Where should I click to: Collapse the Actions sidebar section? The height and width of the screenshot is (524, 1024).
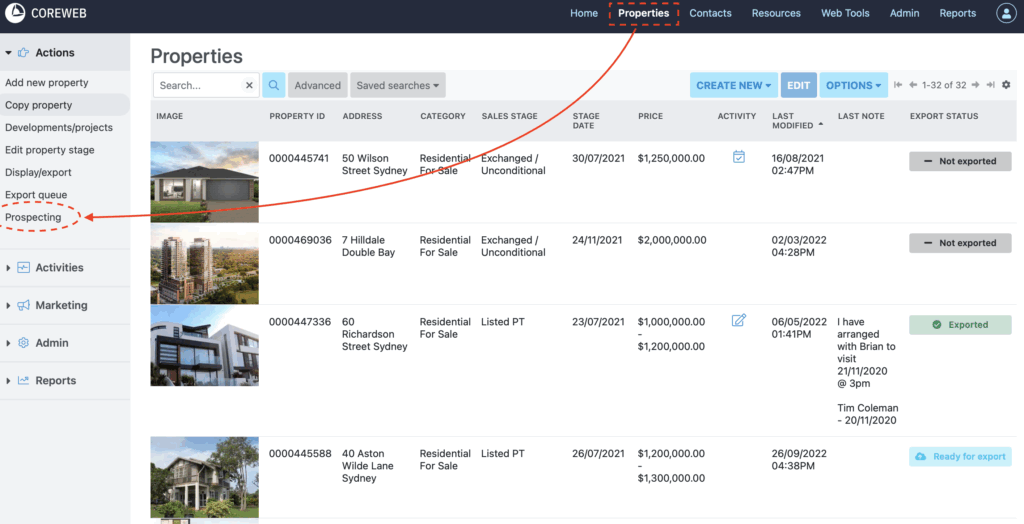[54, 53]
